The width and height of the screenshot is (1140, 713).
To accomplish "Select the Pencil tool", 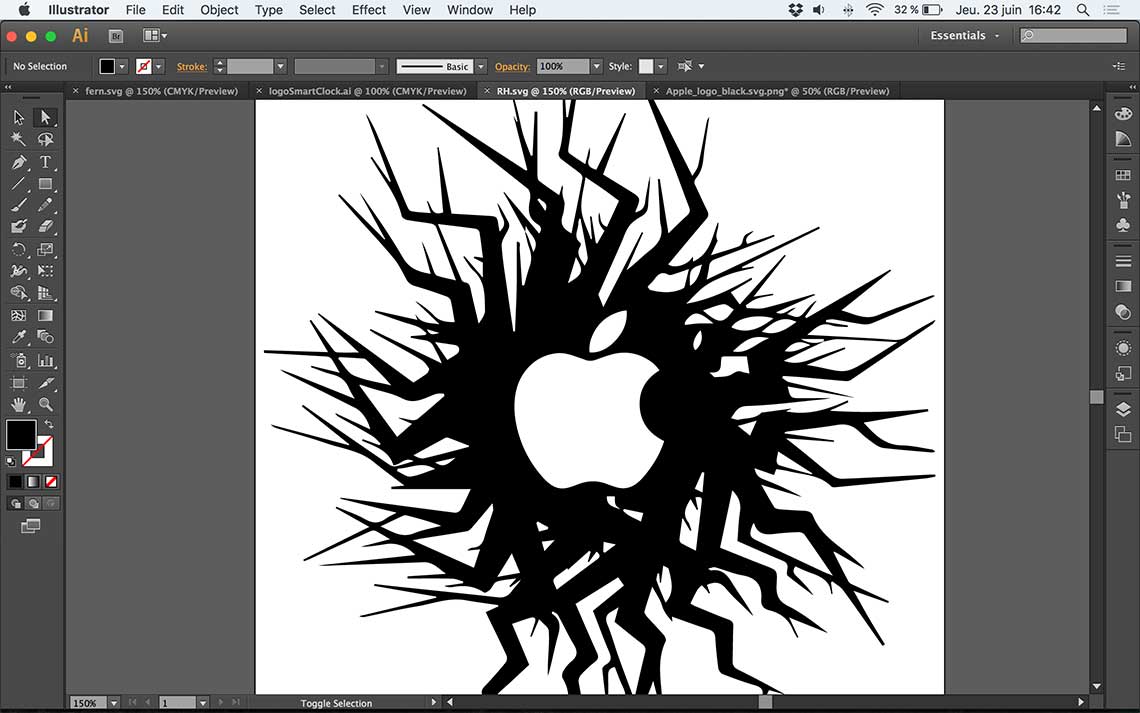I will point(45,205).
